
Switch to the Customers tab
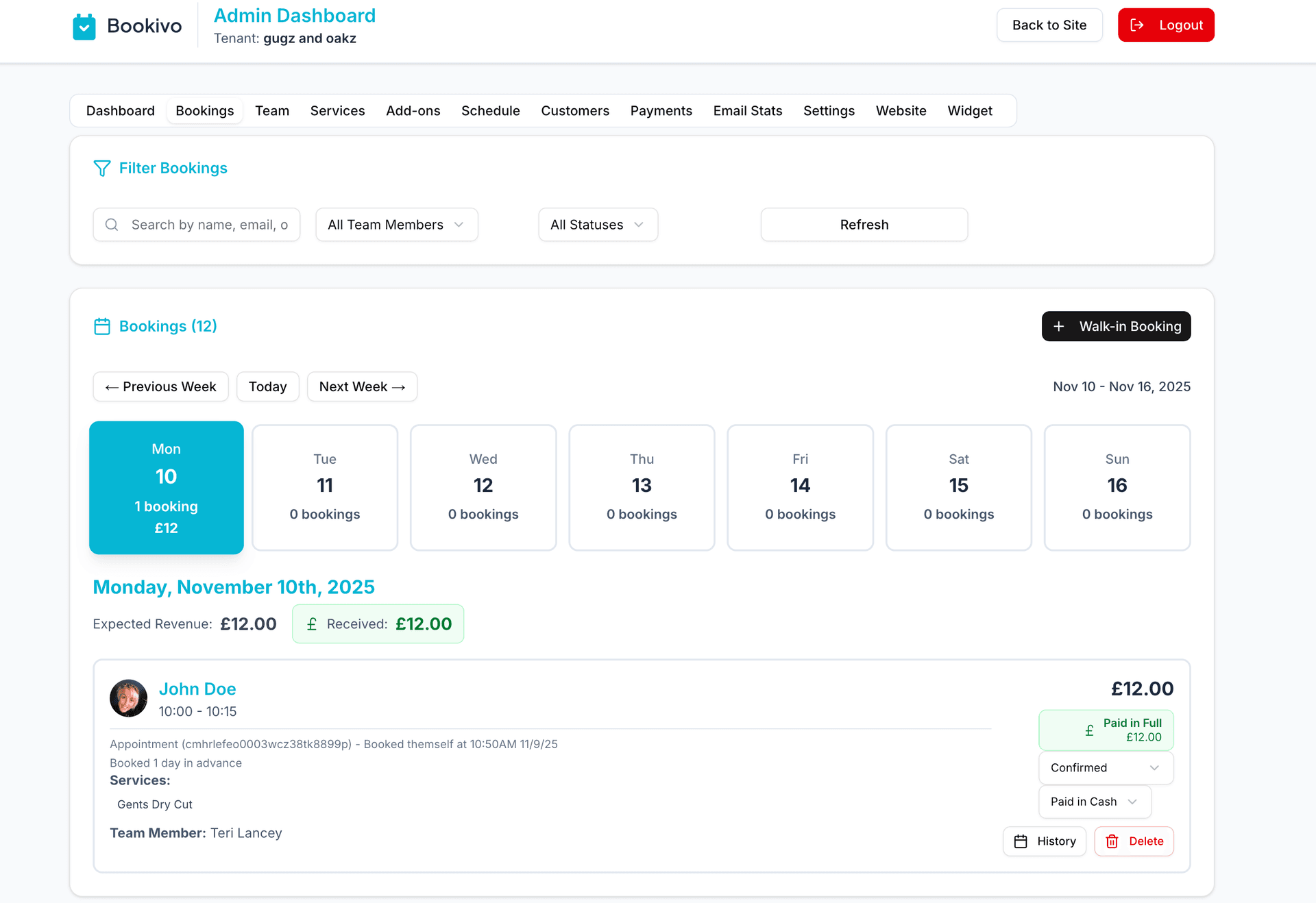[x=575, y=110]
